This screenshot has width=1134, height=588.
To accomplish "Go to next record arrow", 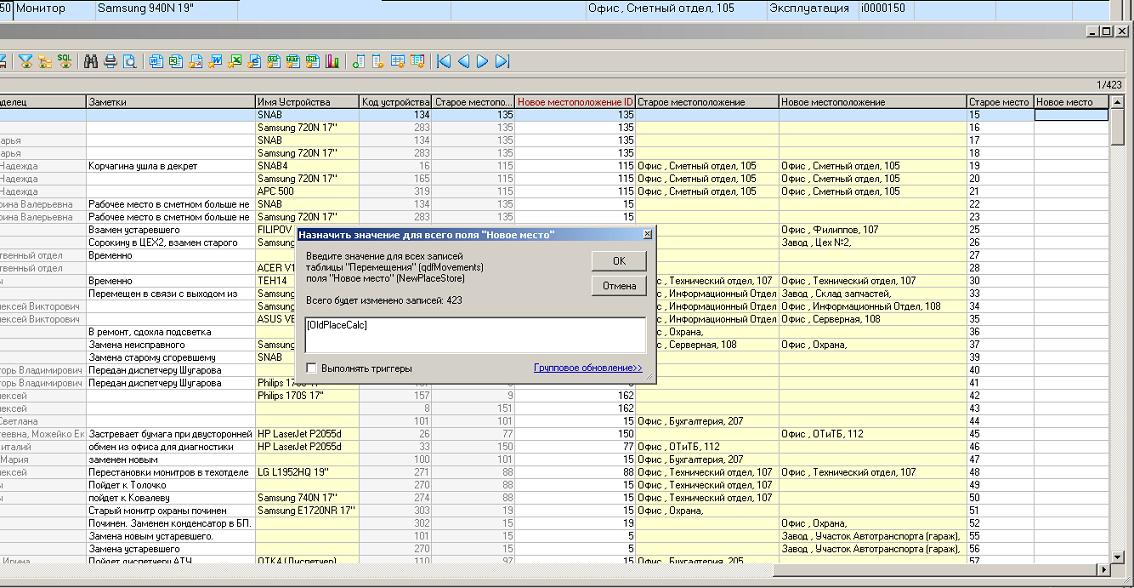I will click(x=482, y=62).
